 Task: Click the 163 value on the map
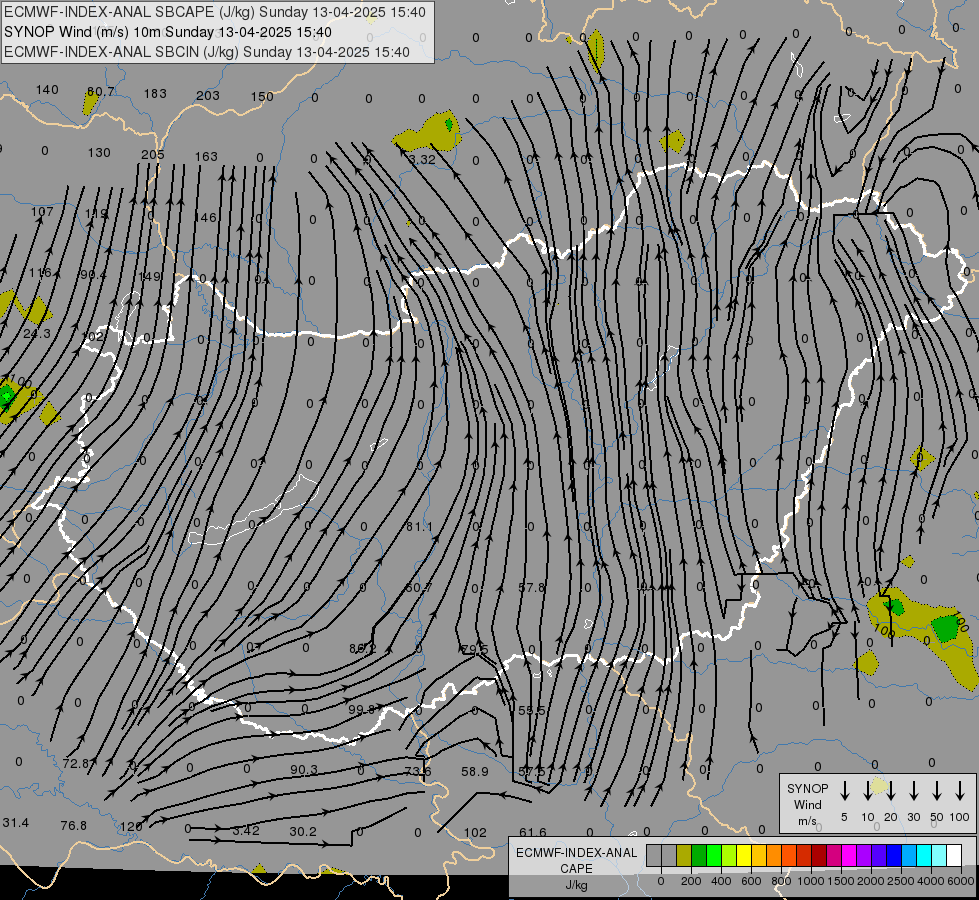(206, 157)
